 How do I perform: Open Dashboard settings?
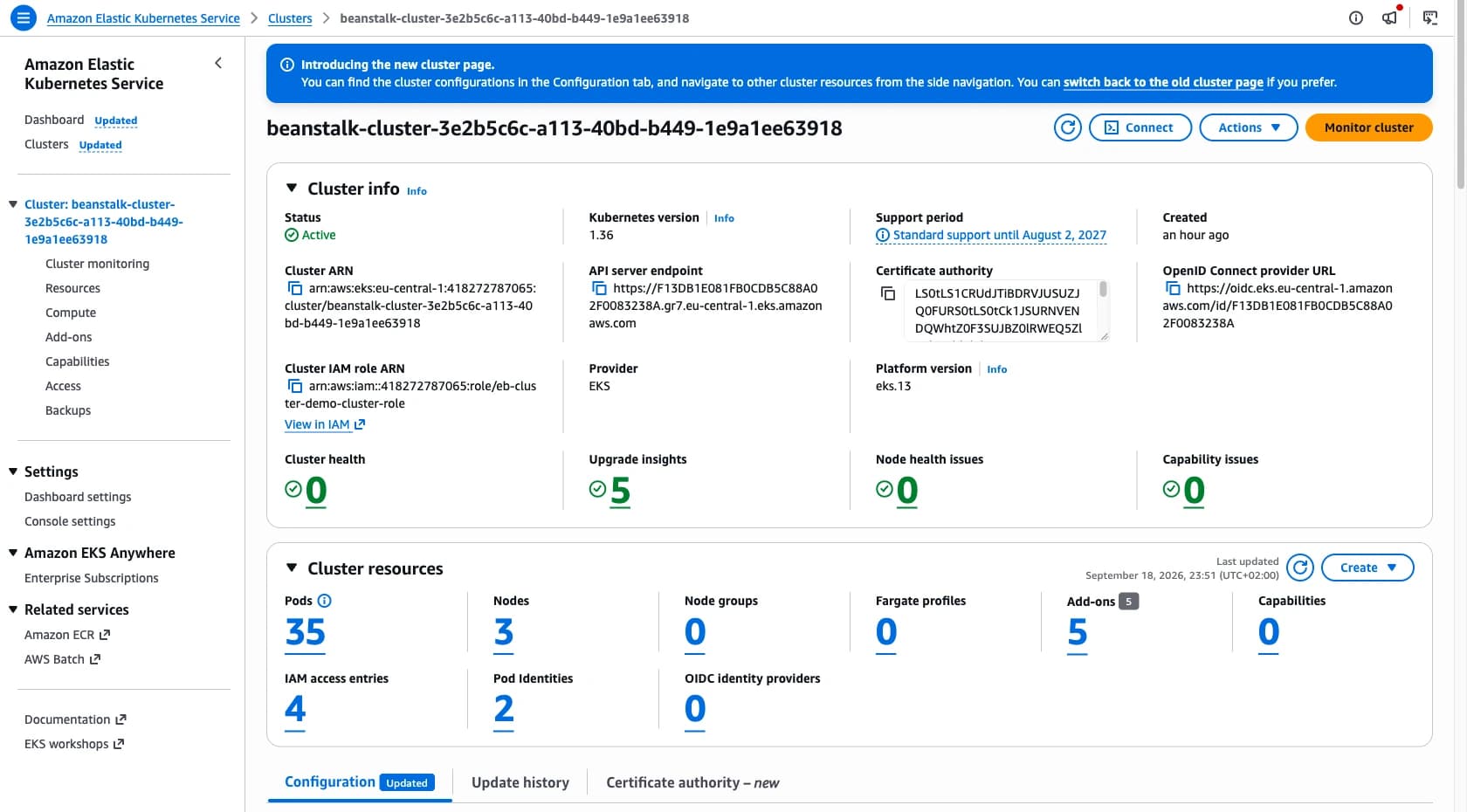78,497
